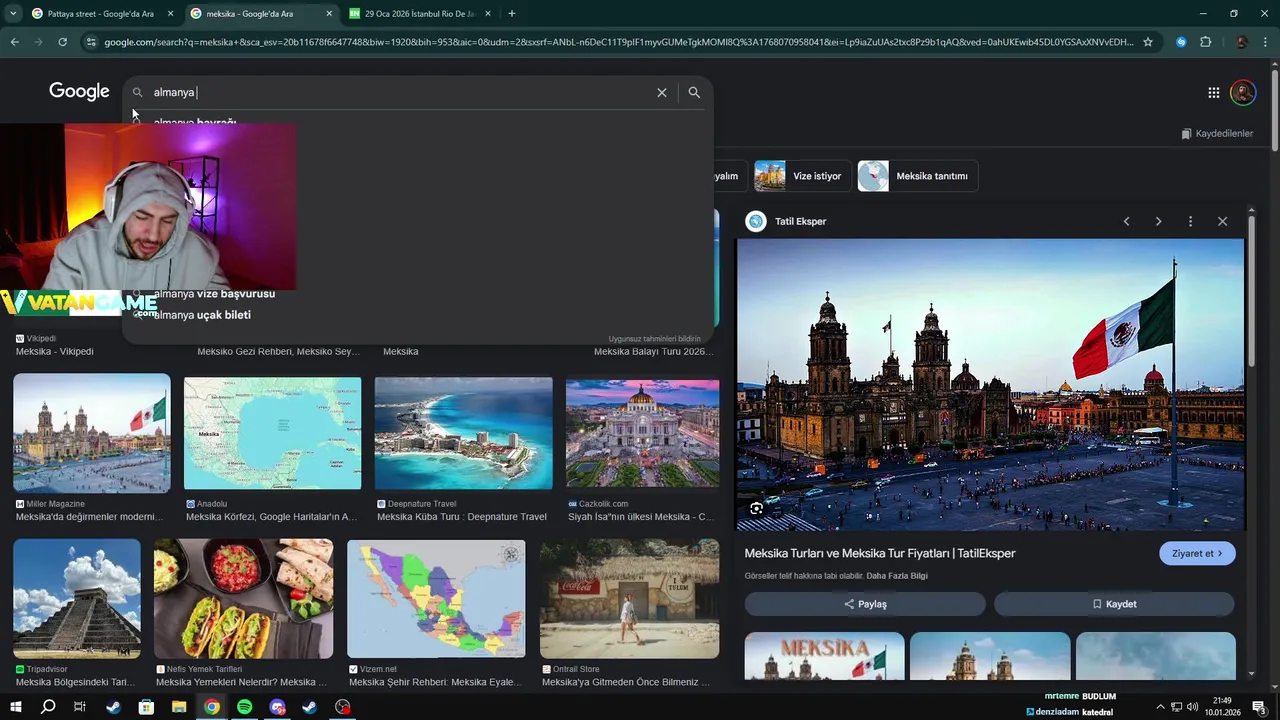Close the Pattaya street tab
1280x720 pixels.
click(x=170, y=14)
